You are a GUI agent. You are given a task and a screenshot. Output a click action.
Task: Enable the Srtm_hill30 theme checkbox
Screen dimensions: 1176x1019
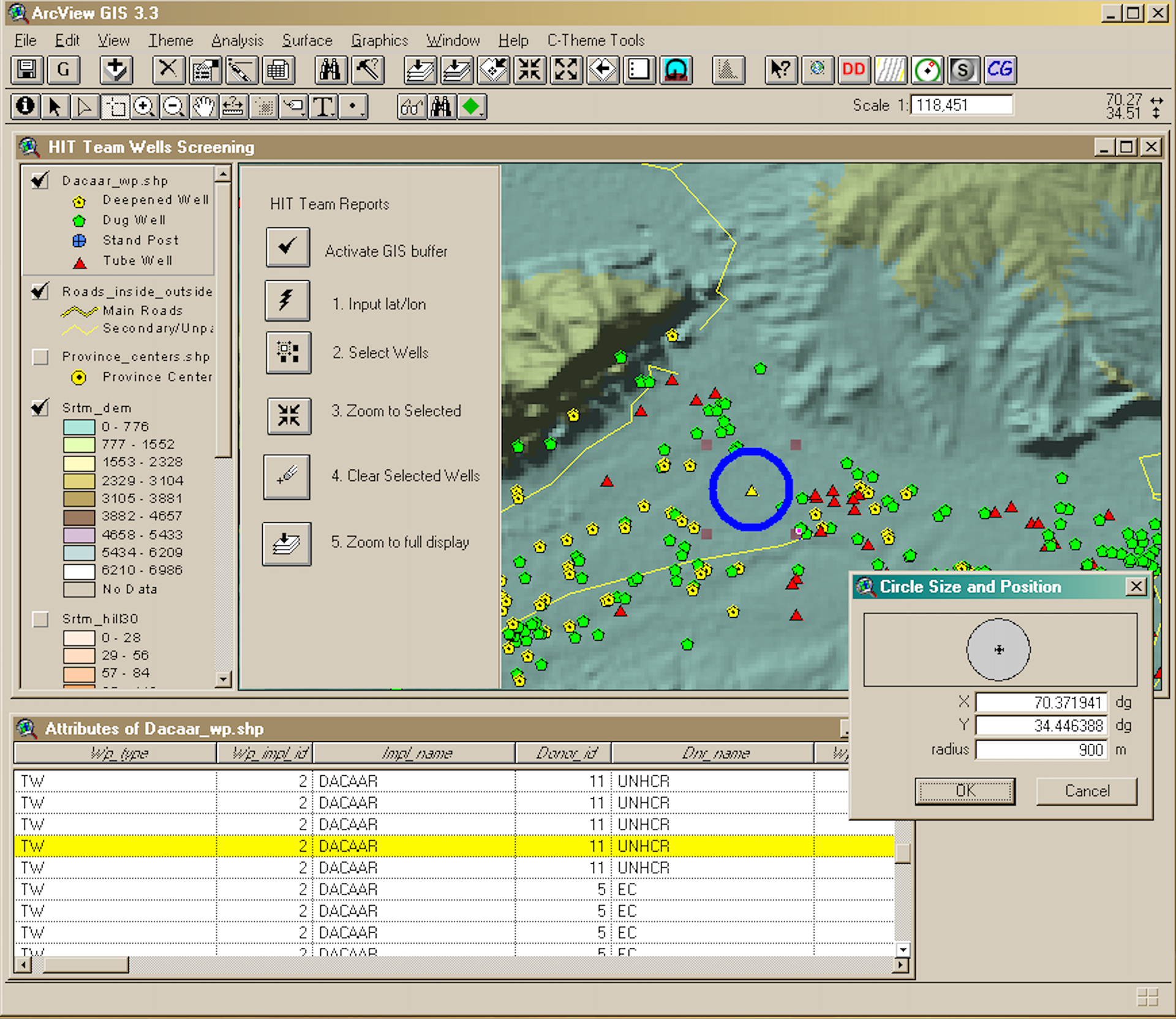pos(40,619)
